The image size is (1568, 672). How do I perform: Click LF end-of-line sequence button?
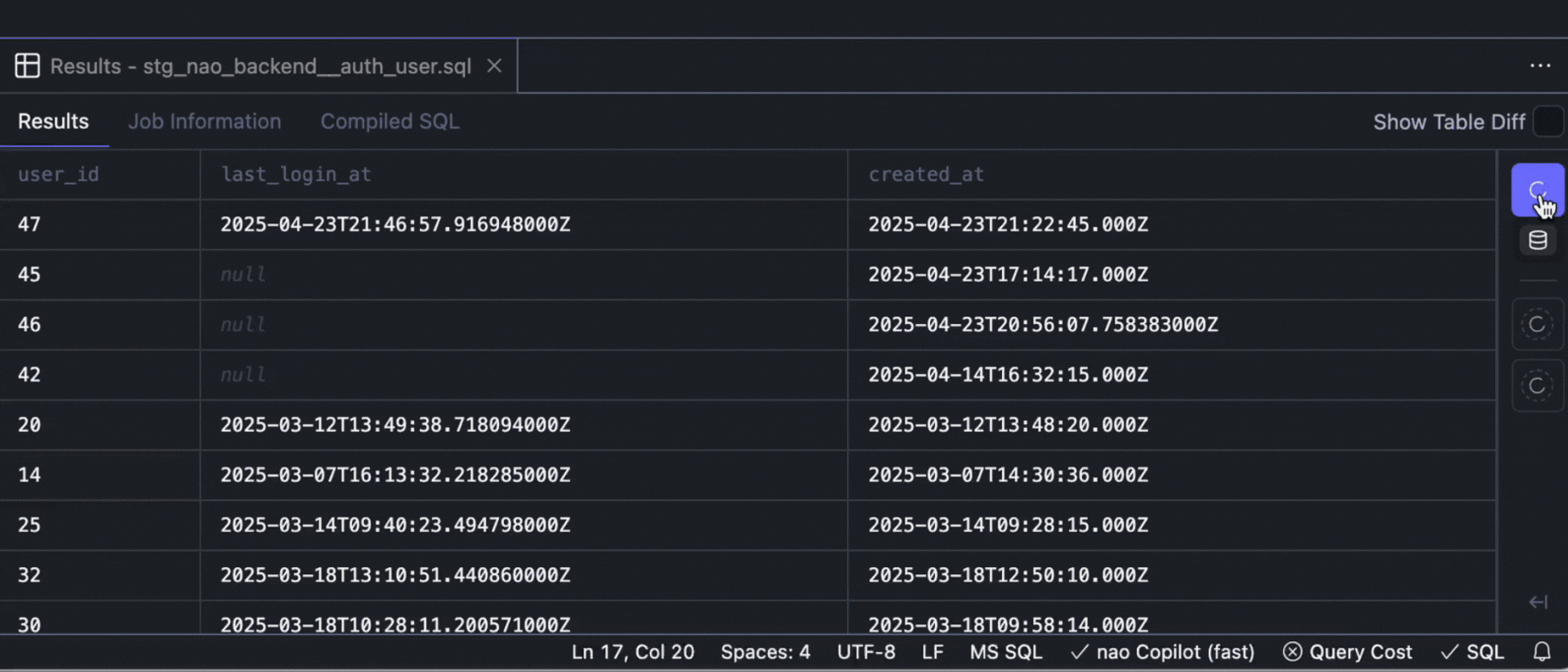[932, 652]
